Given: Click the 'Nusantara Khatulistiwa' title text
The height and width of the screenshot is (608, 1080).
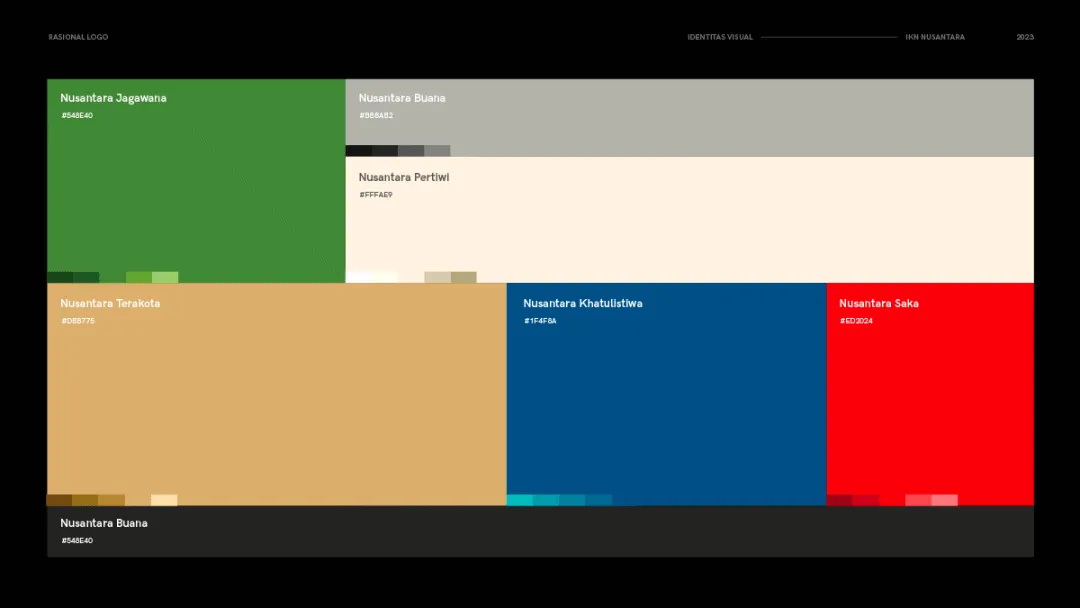Looking at the screenshot, I should point(583,303).
